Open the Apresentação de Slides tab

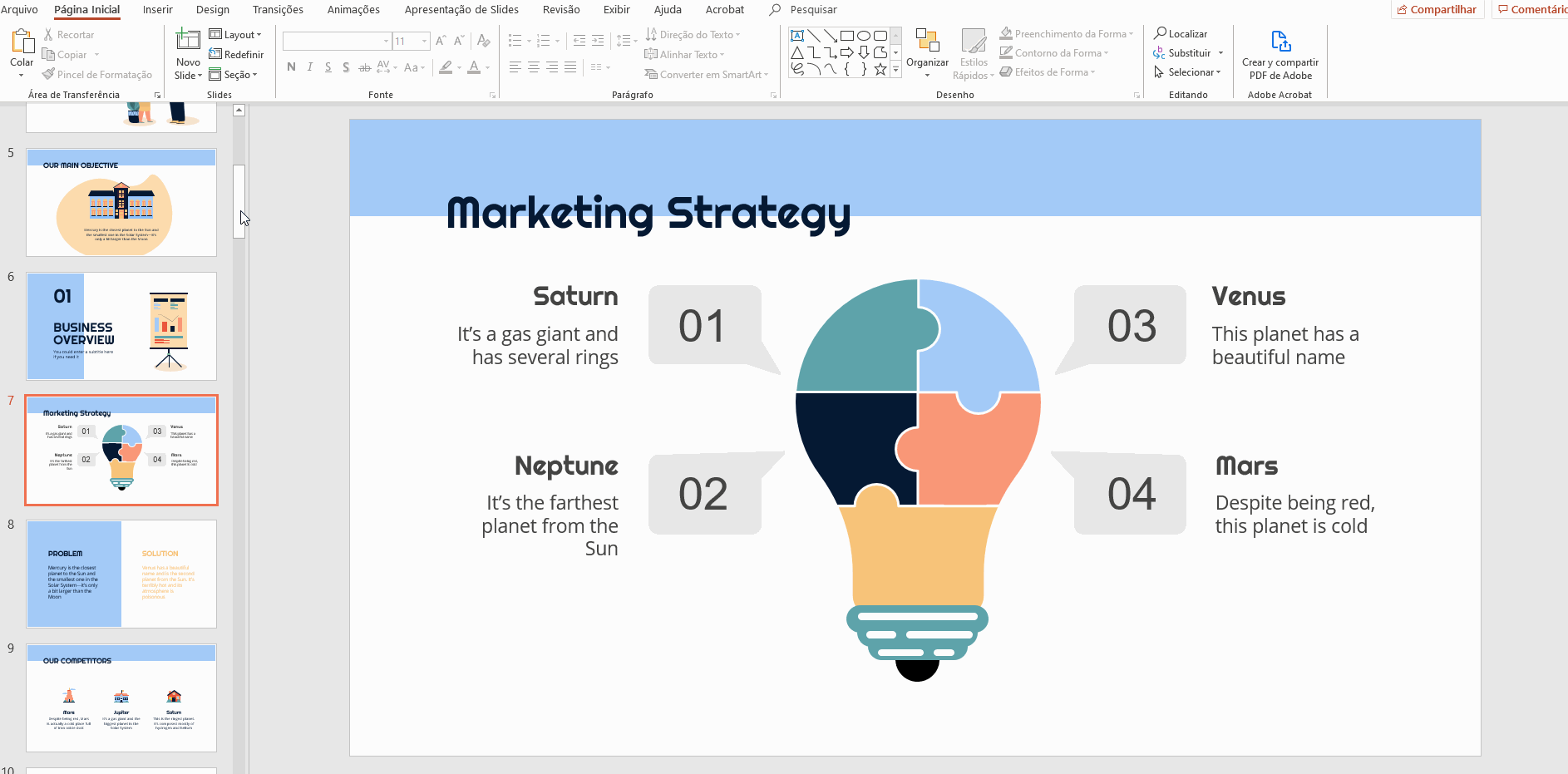tap(461, 10)
